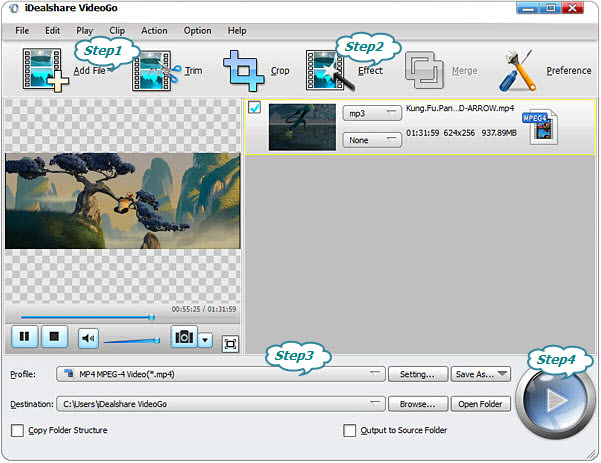Enable Output to Source Folder checkbox

coord(350,430)
